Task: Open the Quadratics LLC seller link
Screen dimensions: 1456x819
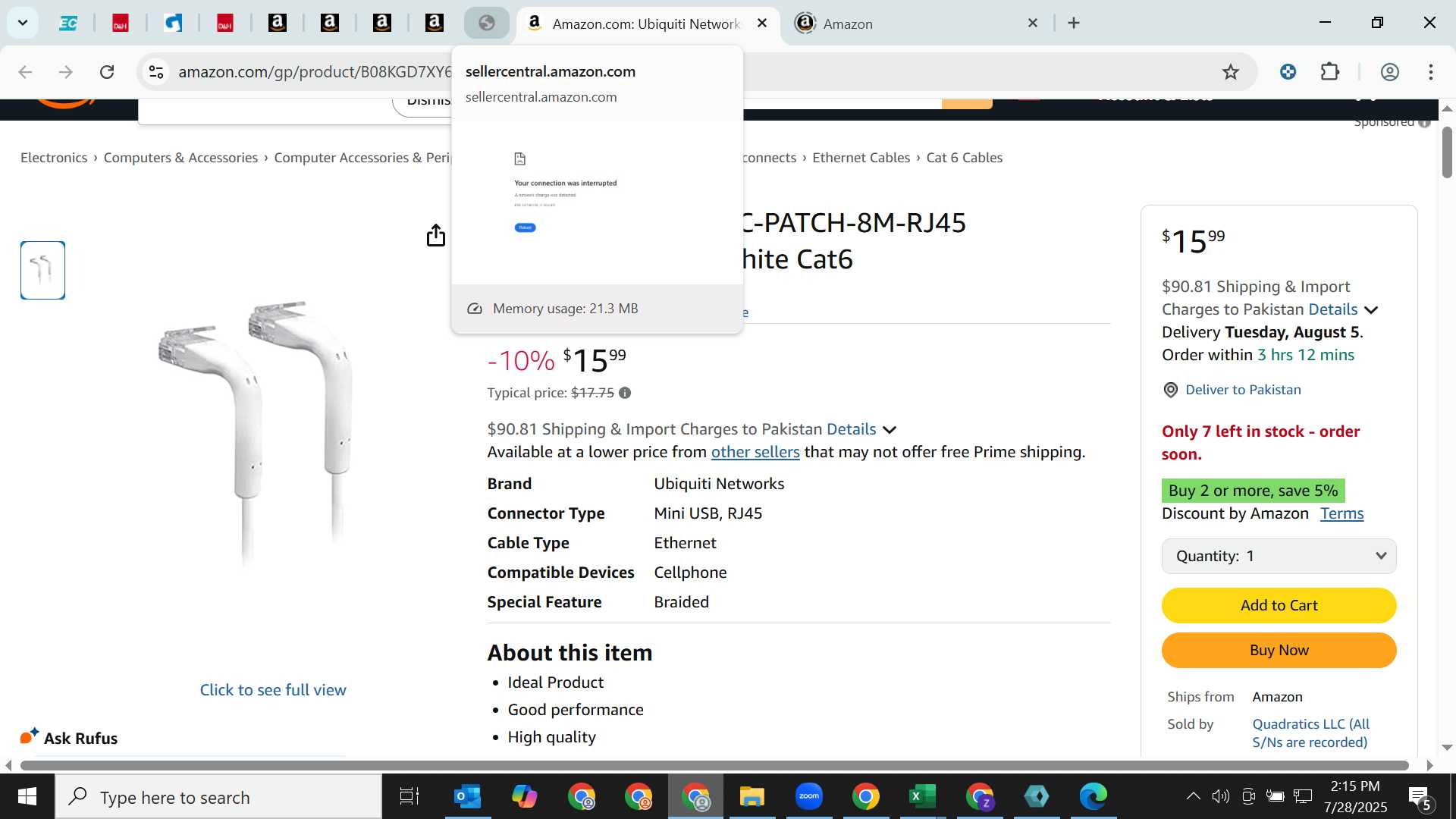Action: click(1310, 733)
